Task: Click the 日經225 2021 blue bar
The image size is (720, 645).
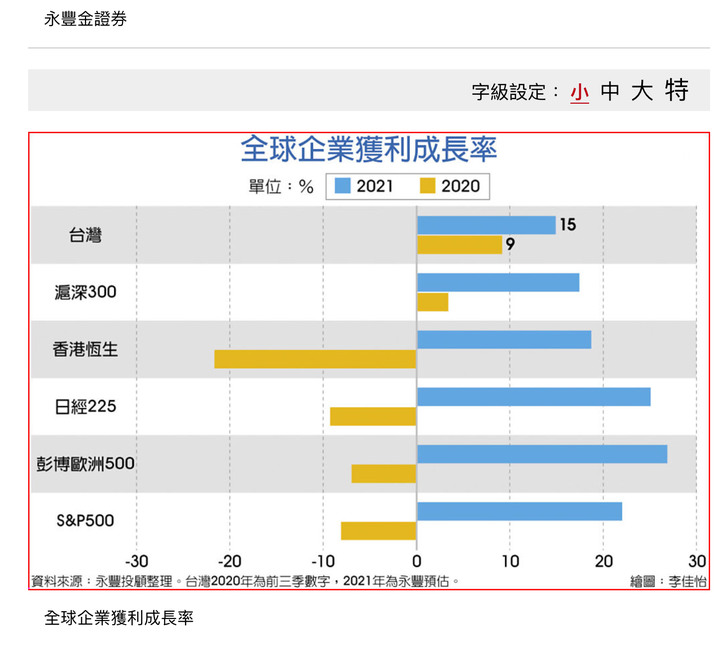Action: pos(534,397)
